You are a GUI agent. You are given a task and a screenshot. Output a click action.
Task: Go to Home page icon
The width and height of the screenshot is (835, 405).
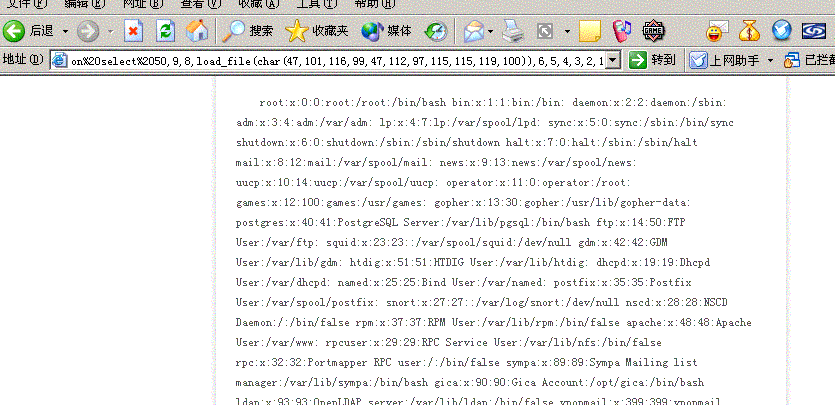tap(197, 32)
